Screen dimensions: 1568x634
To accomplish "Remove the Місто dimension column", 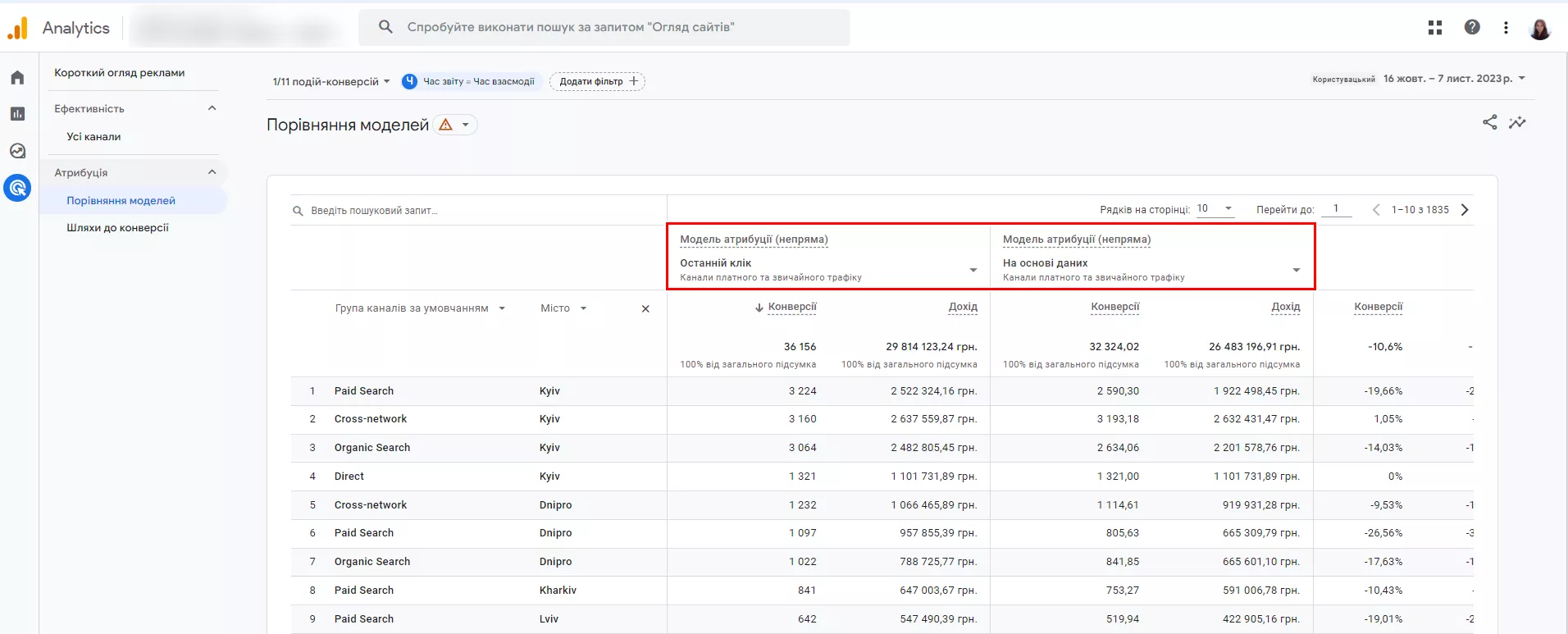I will [645, 309].
